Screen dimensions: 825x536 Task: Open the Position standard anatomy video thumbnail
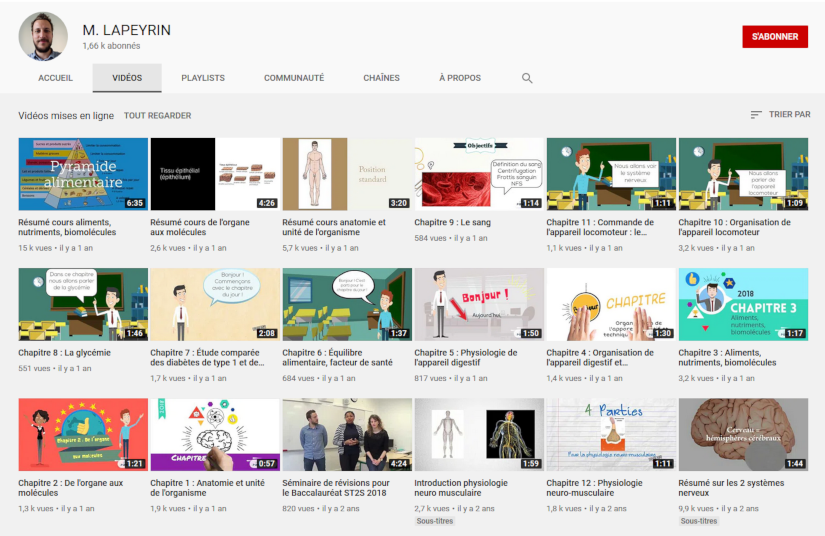pyautogui.click(x=347, y=174)
